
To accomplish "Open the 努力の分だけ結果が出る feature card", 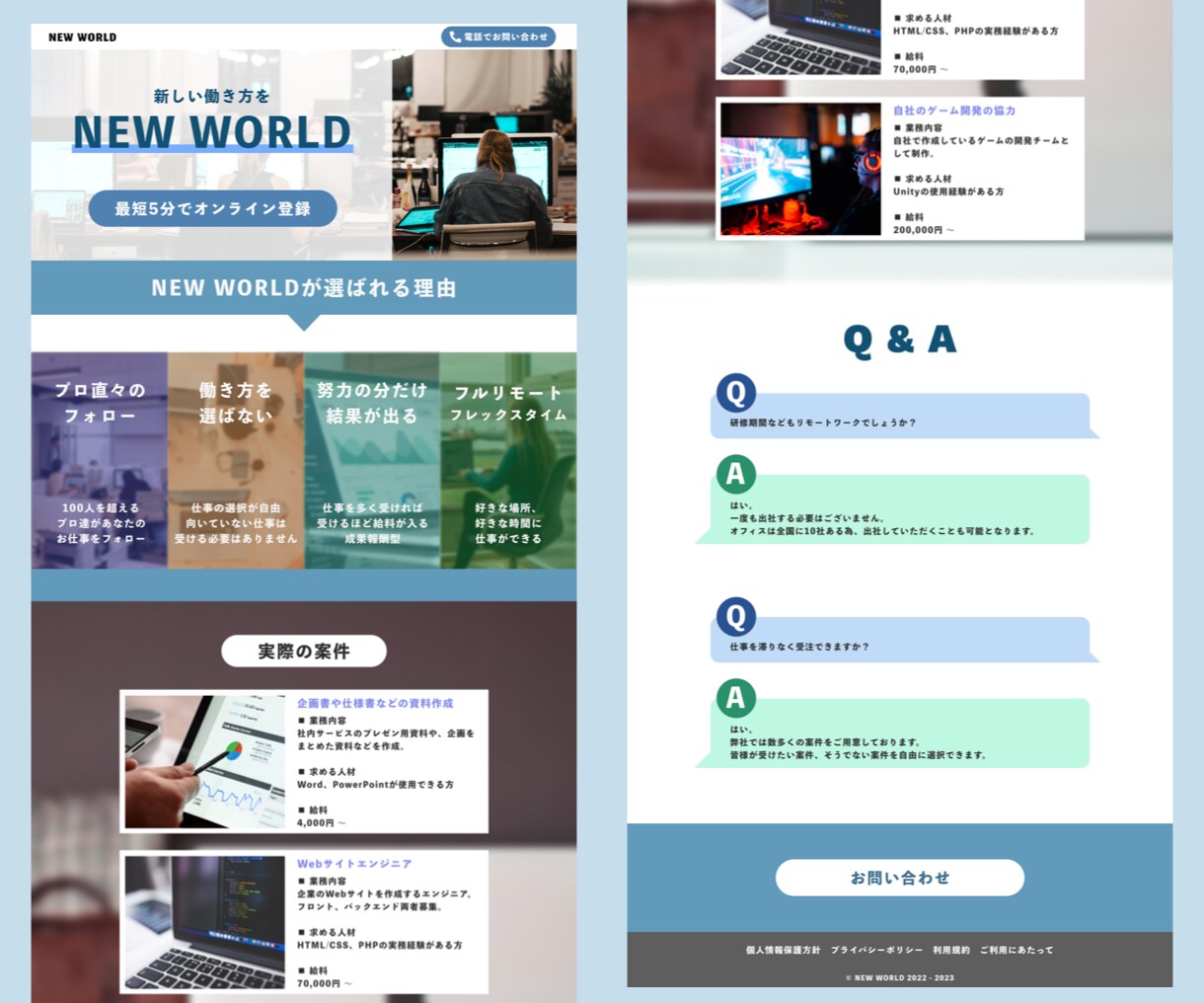I will [372, 460].
